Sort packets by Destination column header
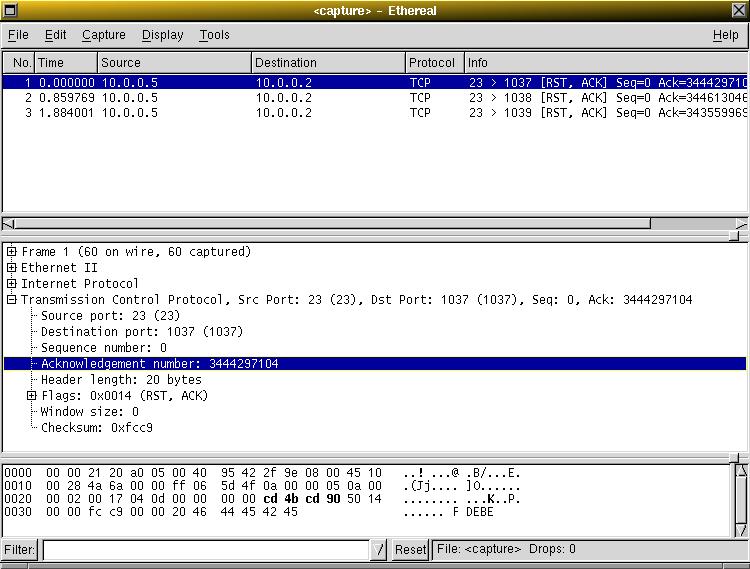The height and width of the screenshot is (569, 750). 329,63
